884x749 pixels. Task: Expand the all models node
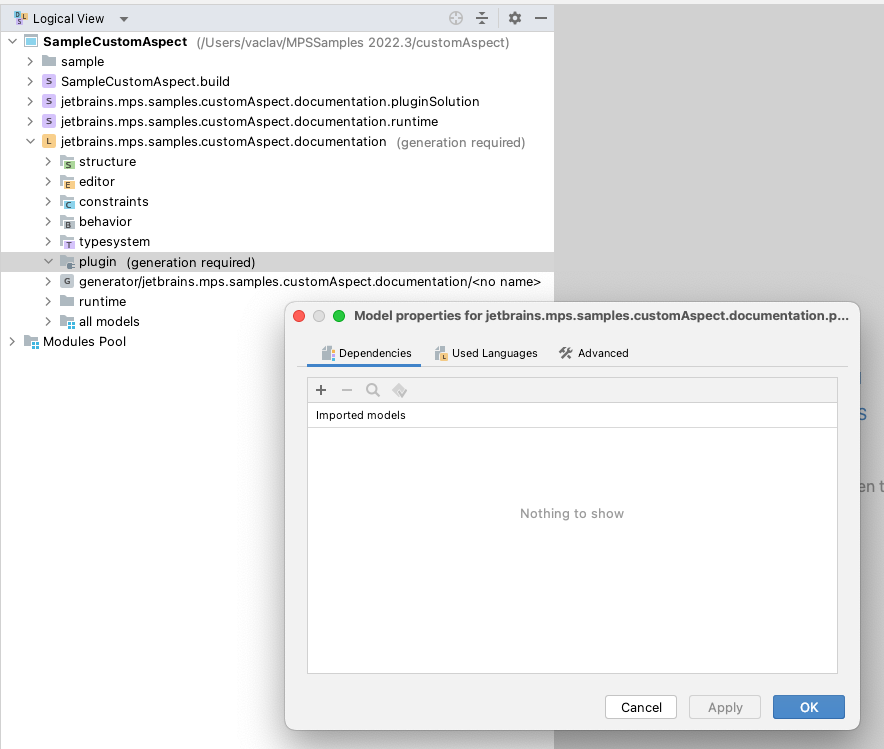click(x=48, y=321)
